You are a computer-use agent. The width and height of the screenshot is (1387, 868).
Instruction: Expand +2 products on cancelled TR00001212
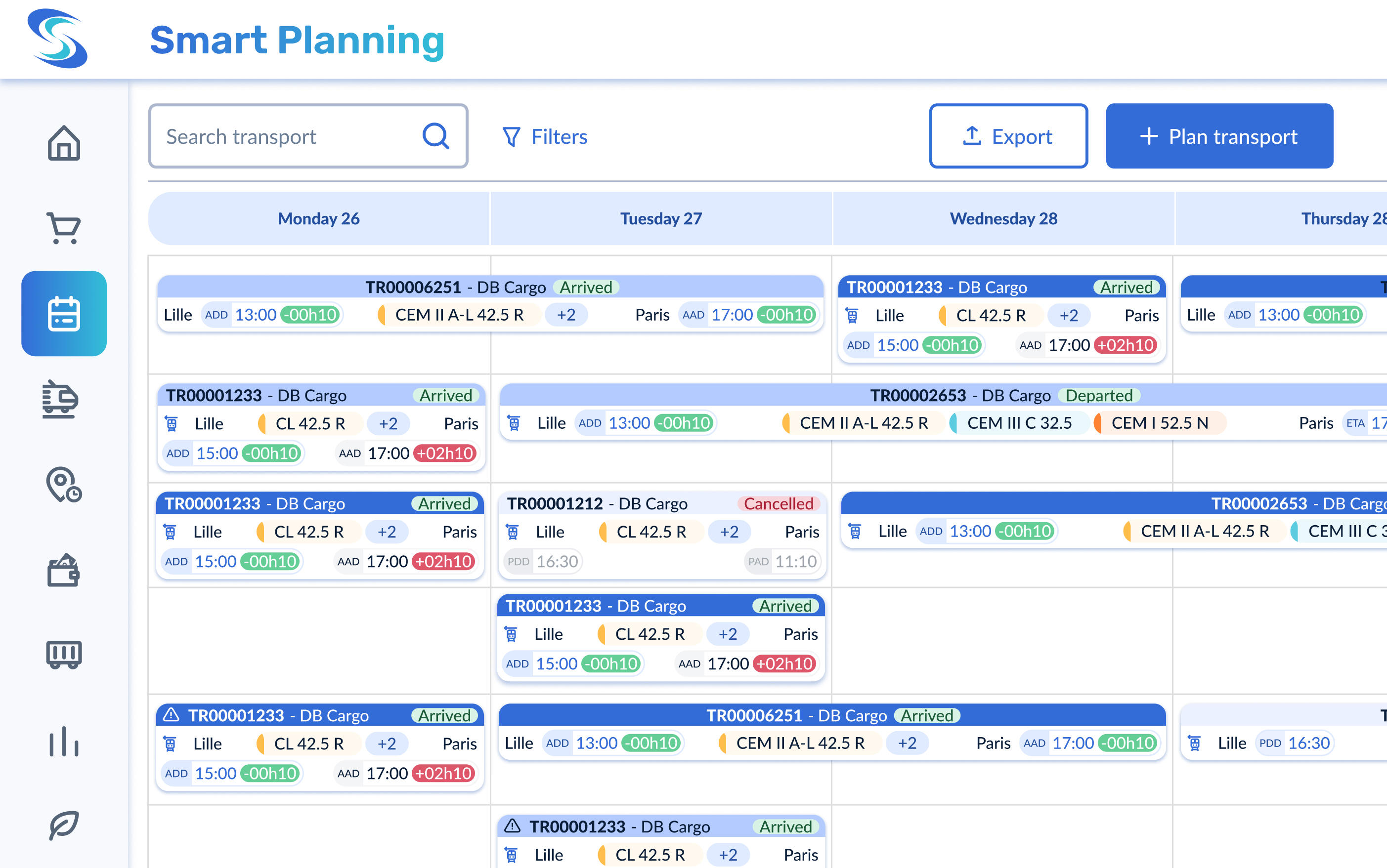(729, 532)
